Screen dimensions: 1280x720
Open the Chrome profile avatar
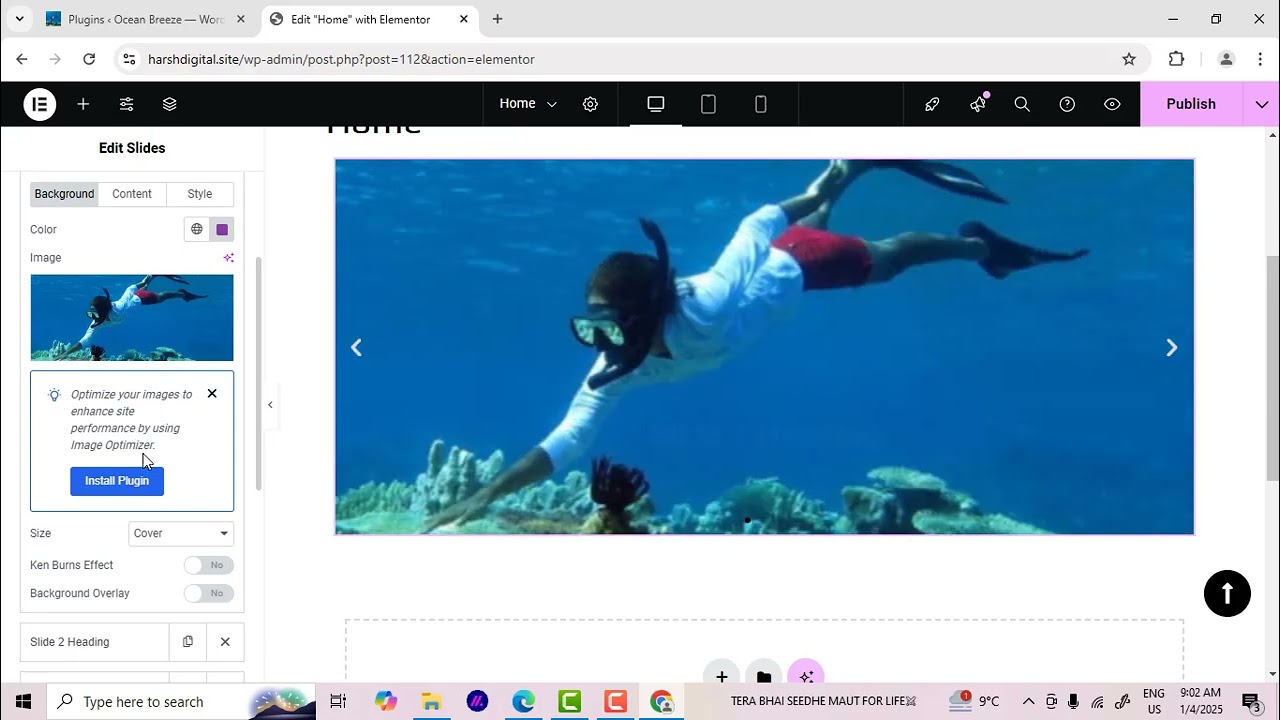pyautogui.click(x=1226, y=59)
